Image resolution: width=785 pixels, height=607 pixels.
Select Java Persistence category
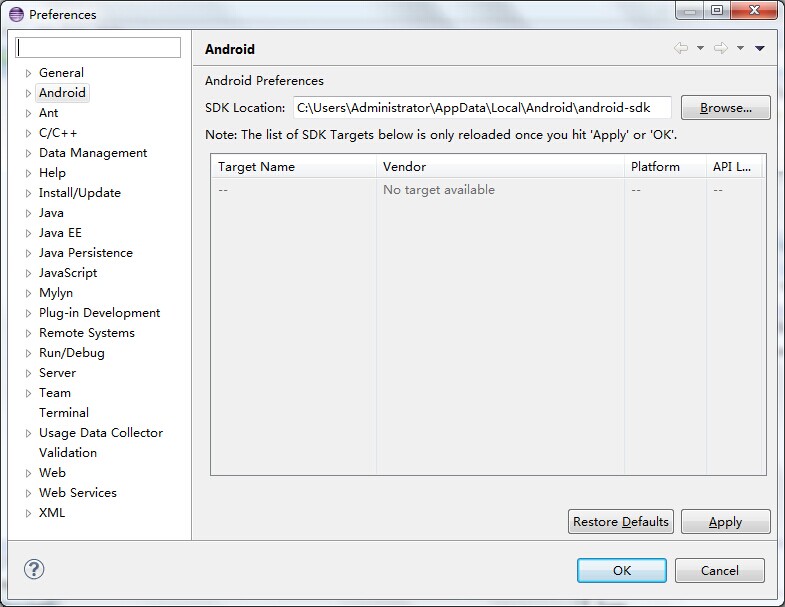point(86,253)
